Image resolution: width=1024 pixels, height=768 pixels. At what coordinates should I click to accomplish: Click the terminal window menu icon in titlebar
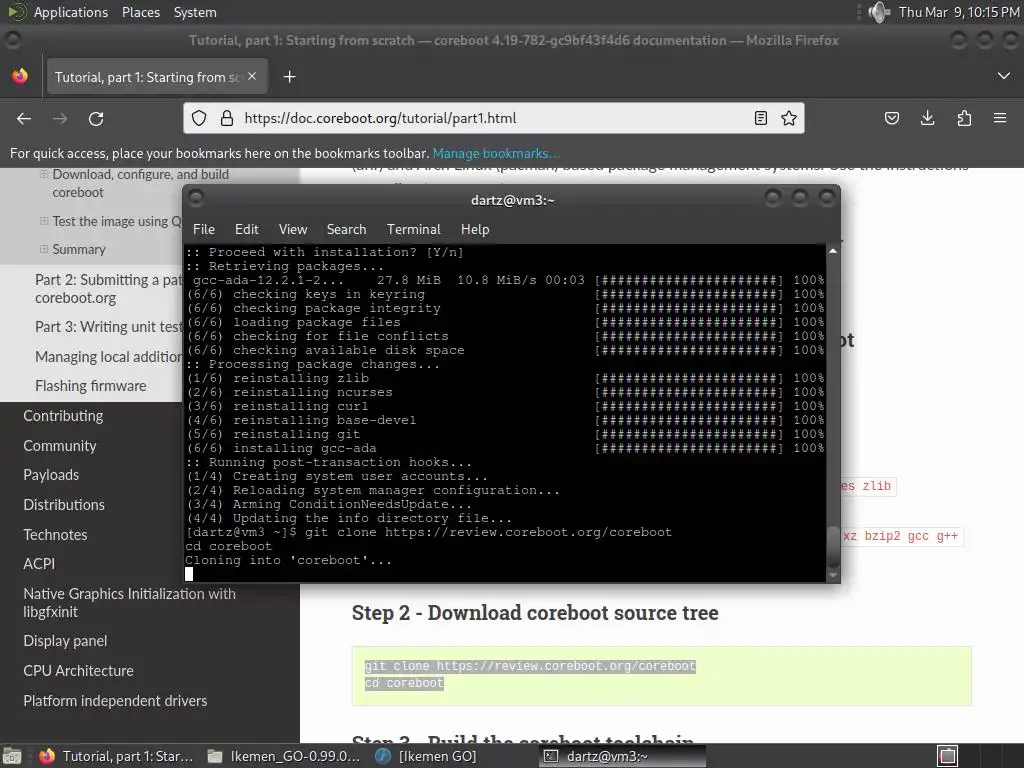pos(195,199)
